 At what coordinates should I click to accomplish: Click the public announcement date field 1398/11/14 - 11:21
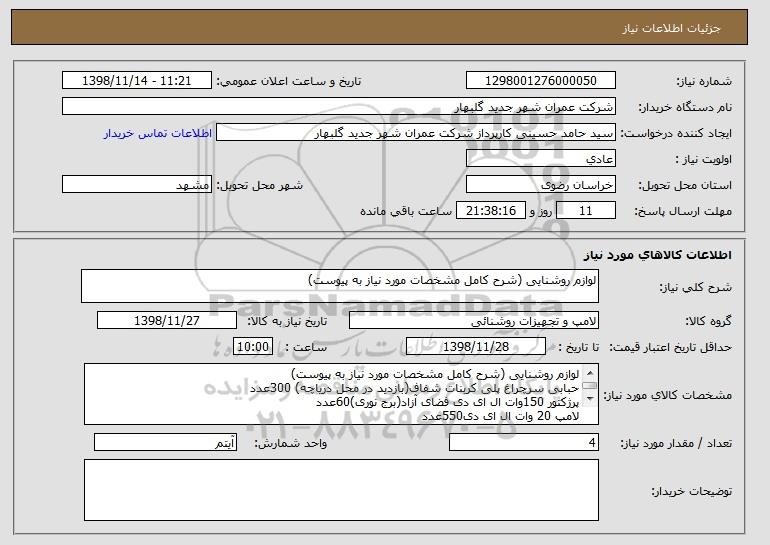[137, 81]
